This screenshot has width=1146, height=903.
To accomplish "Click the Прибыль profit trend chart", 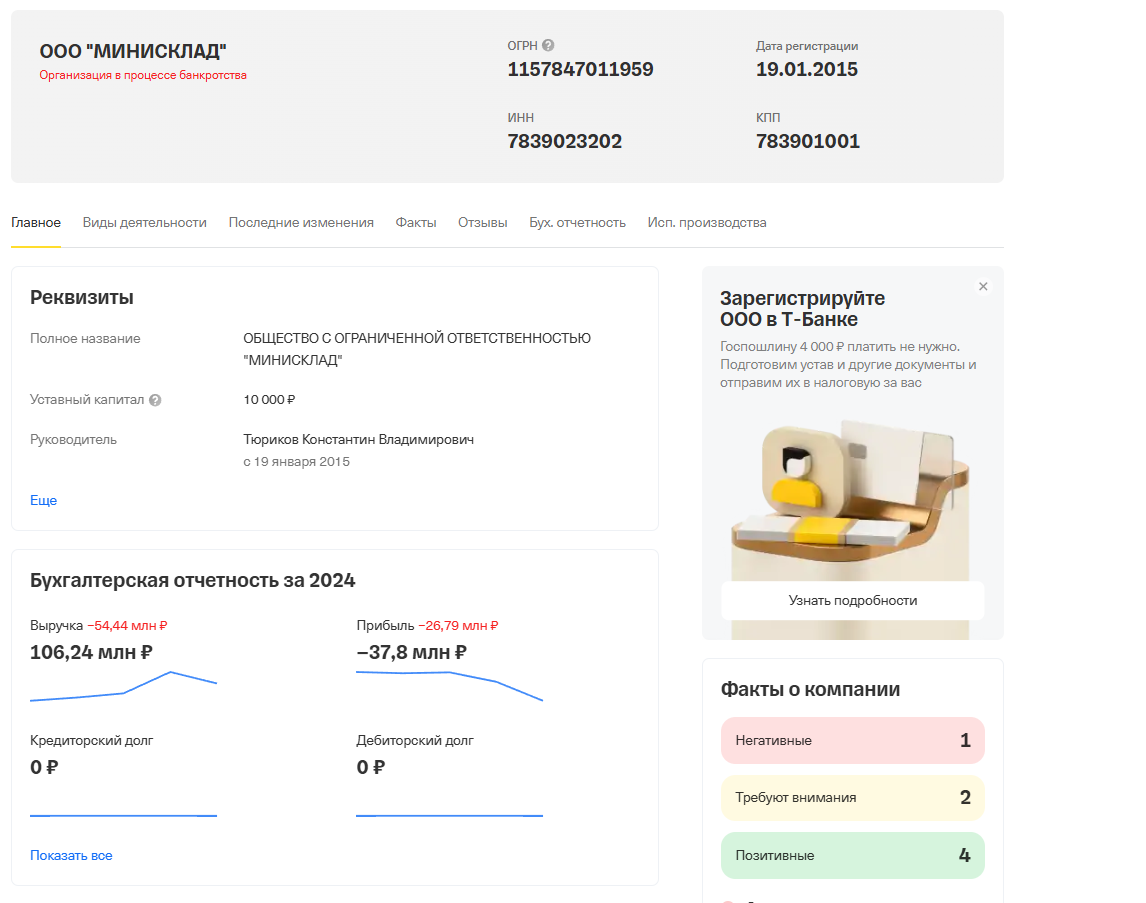I will pyautogui.click(x=449, y=683).
